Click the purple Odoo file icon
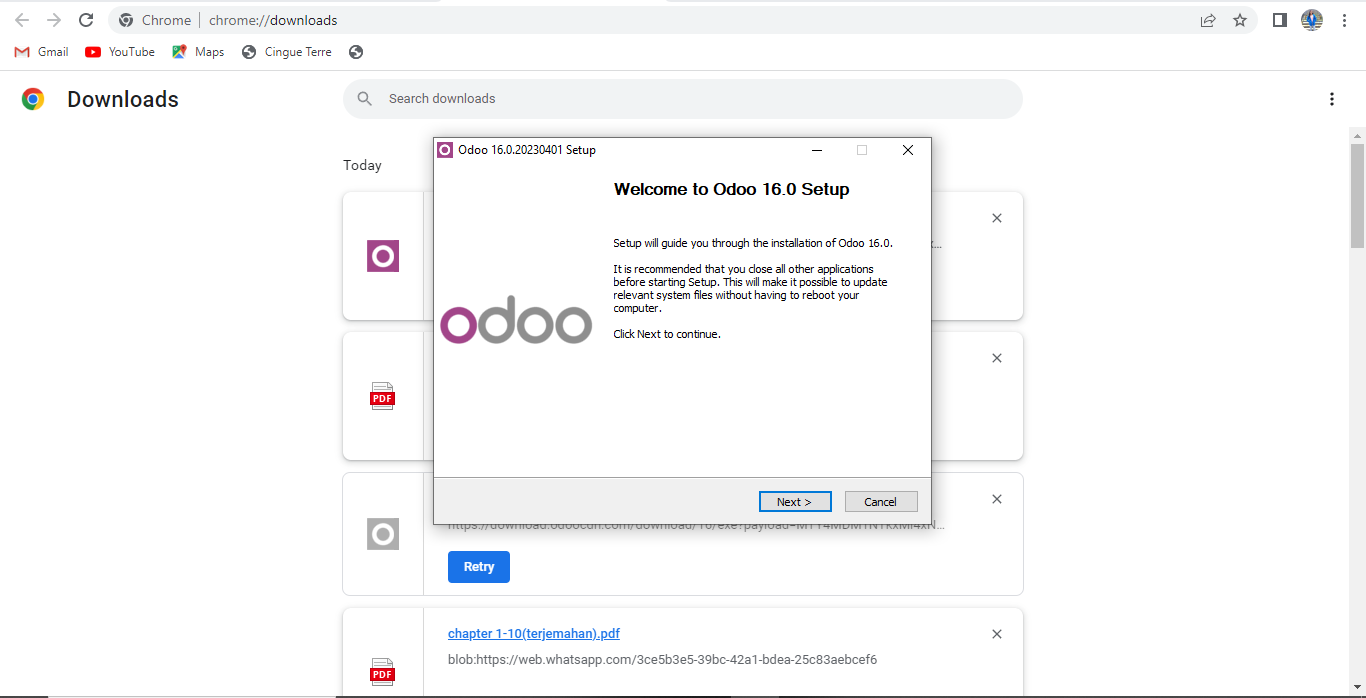 383,256
